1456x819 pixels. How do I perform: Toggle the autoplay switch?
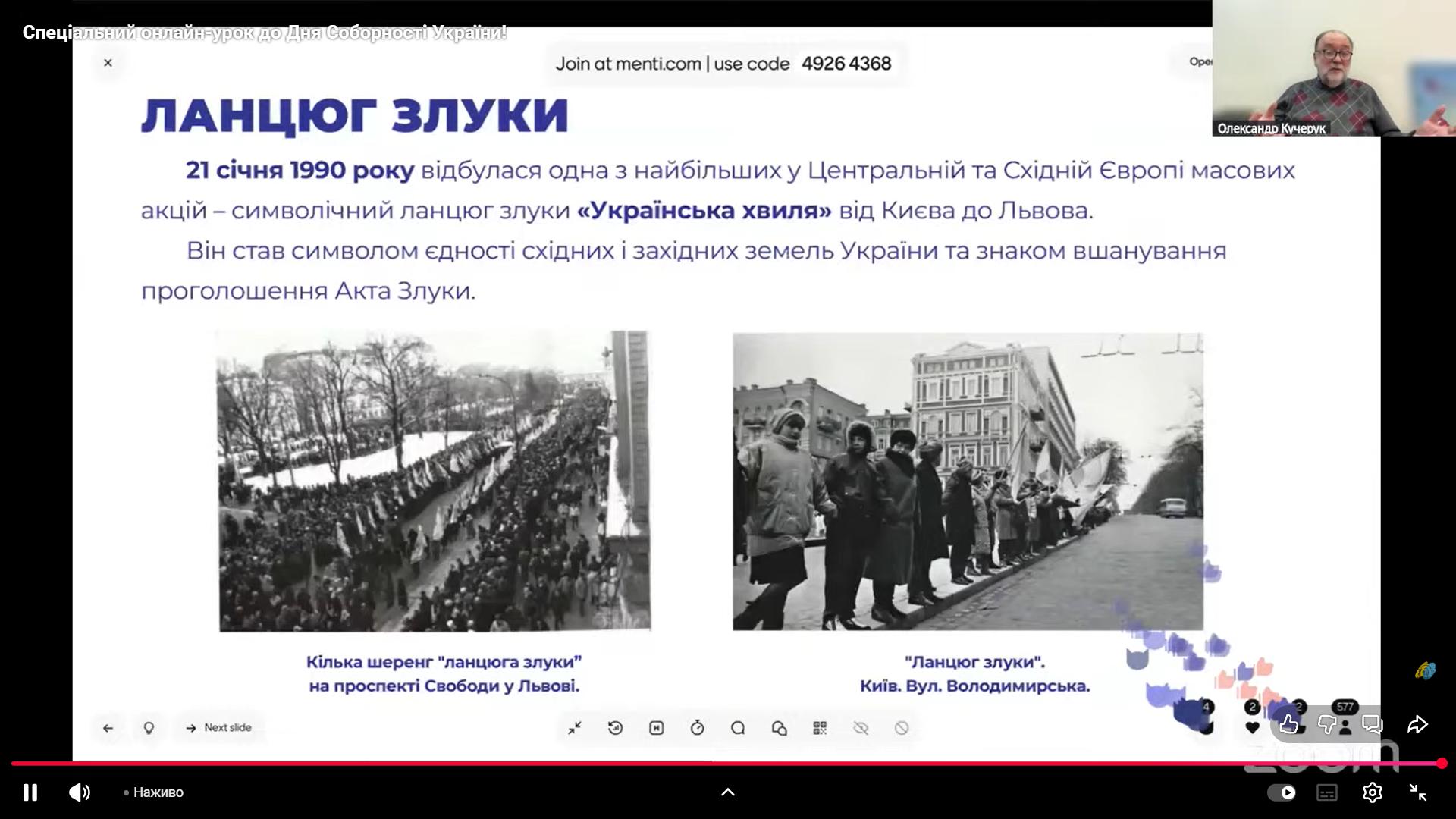click(x=1282, y=792)
